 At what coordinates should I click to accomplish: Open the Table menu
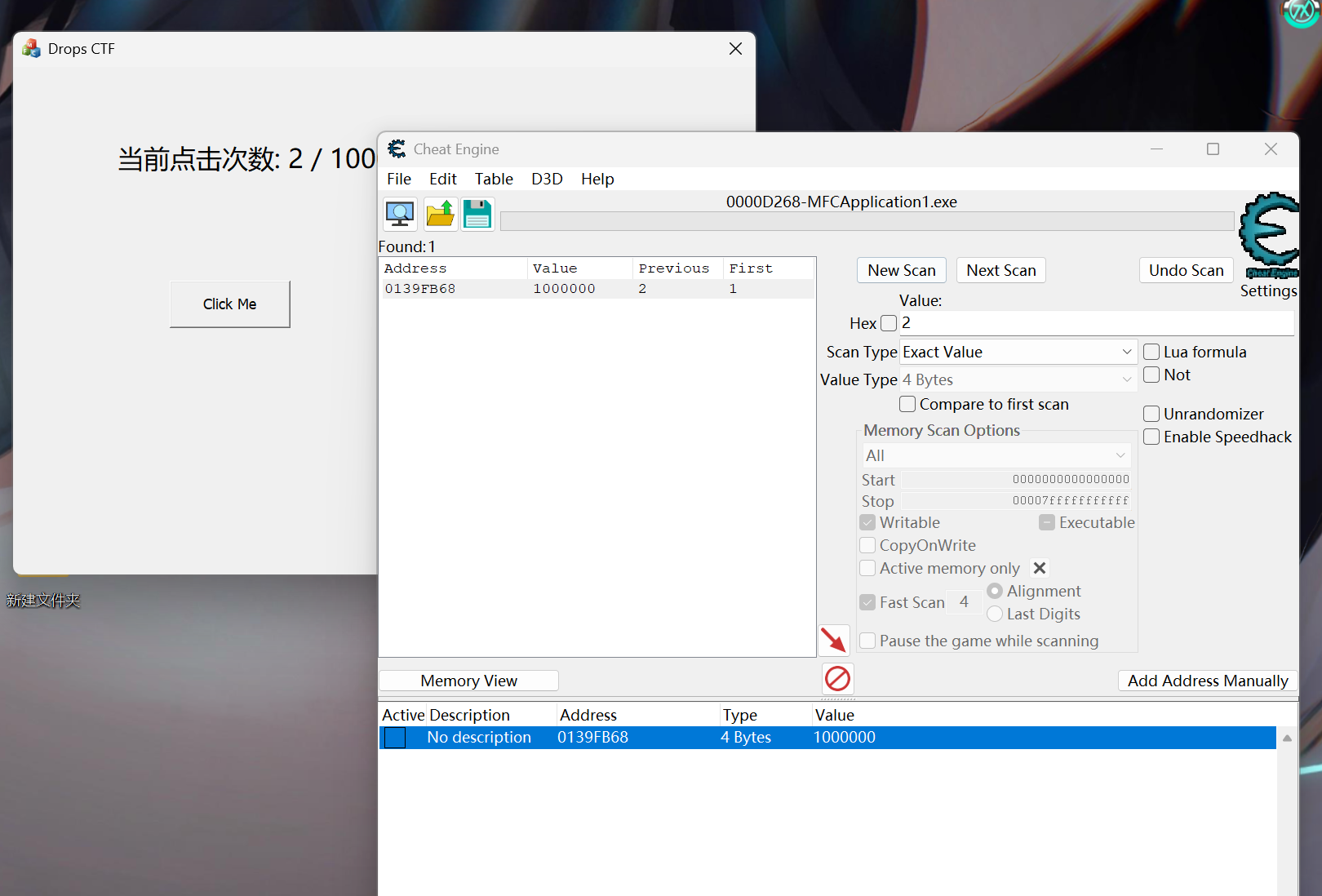pyautogui.click(x=494, y=179)
